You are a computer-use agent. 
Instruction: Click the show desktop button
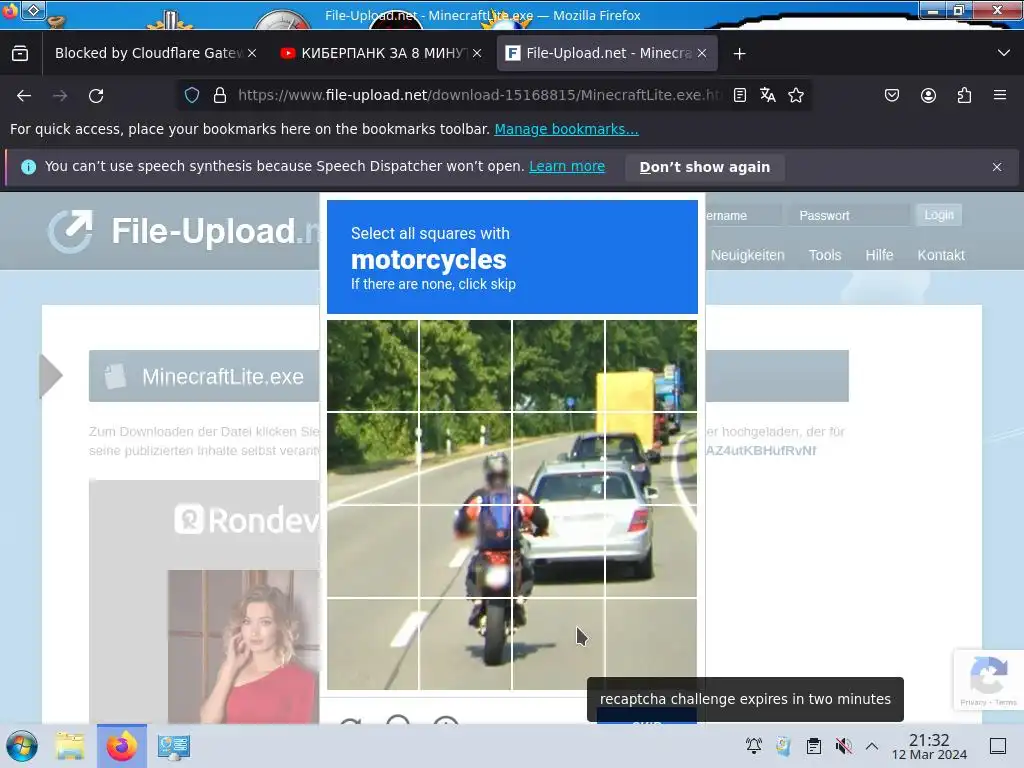[x=998, y=746]
